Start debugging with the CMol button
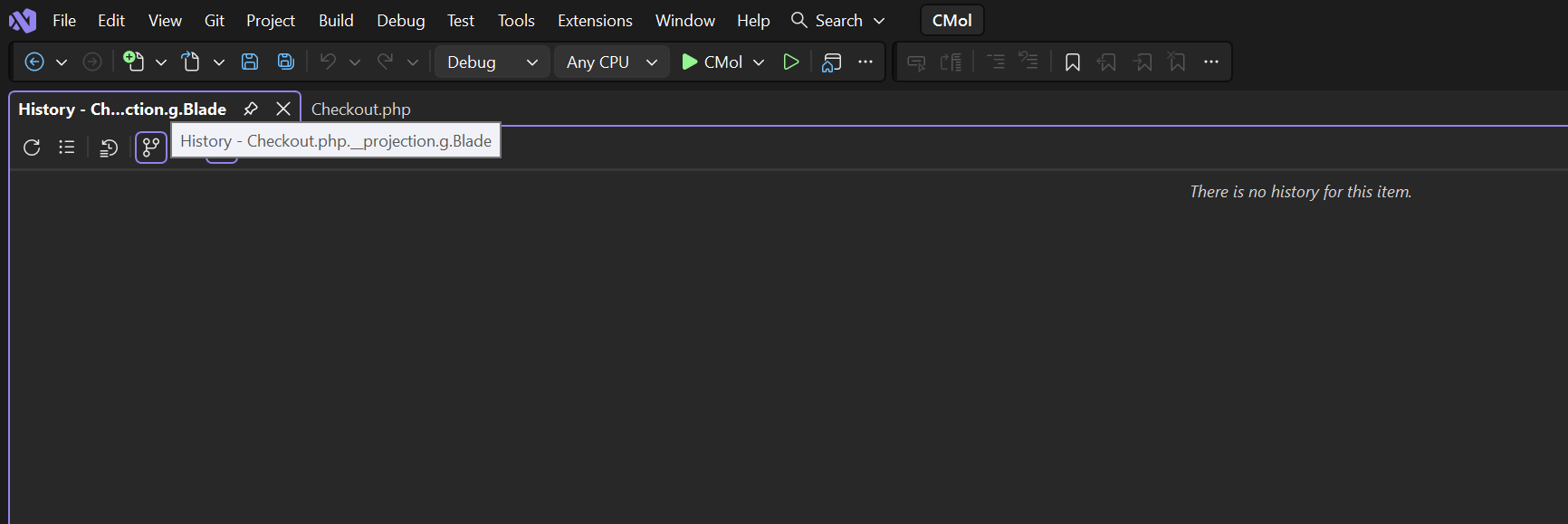1568x524 pixels. click(x=712, y=62)
